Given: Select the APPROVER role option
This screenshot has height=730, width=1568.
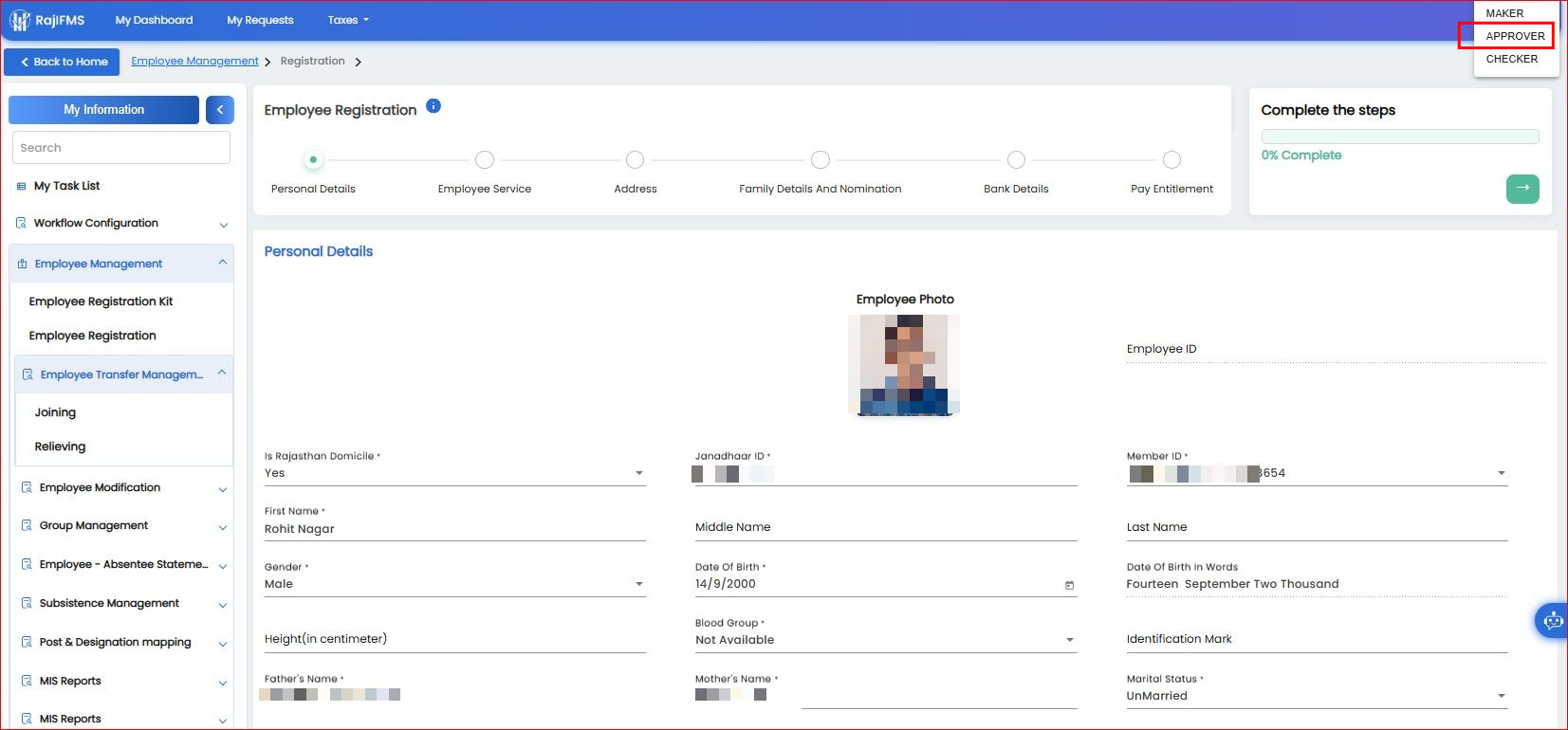Looking at the screenshot, I should [1515, 36].
